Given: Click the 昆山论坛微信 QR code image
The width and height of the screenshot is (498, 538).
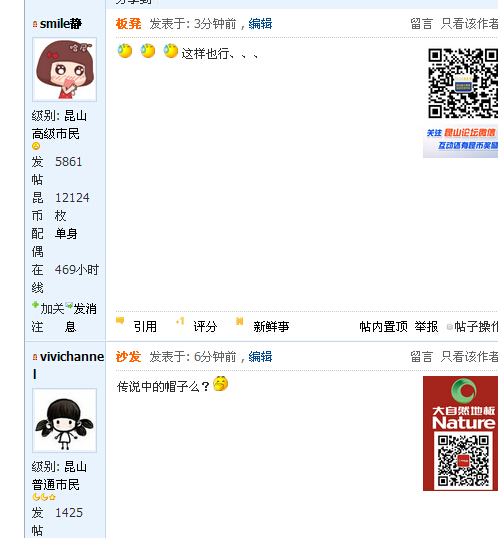Looking at the screenshot, I should (461, 103).
